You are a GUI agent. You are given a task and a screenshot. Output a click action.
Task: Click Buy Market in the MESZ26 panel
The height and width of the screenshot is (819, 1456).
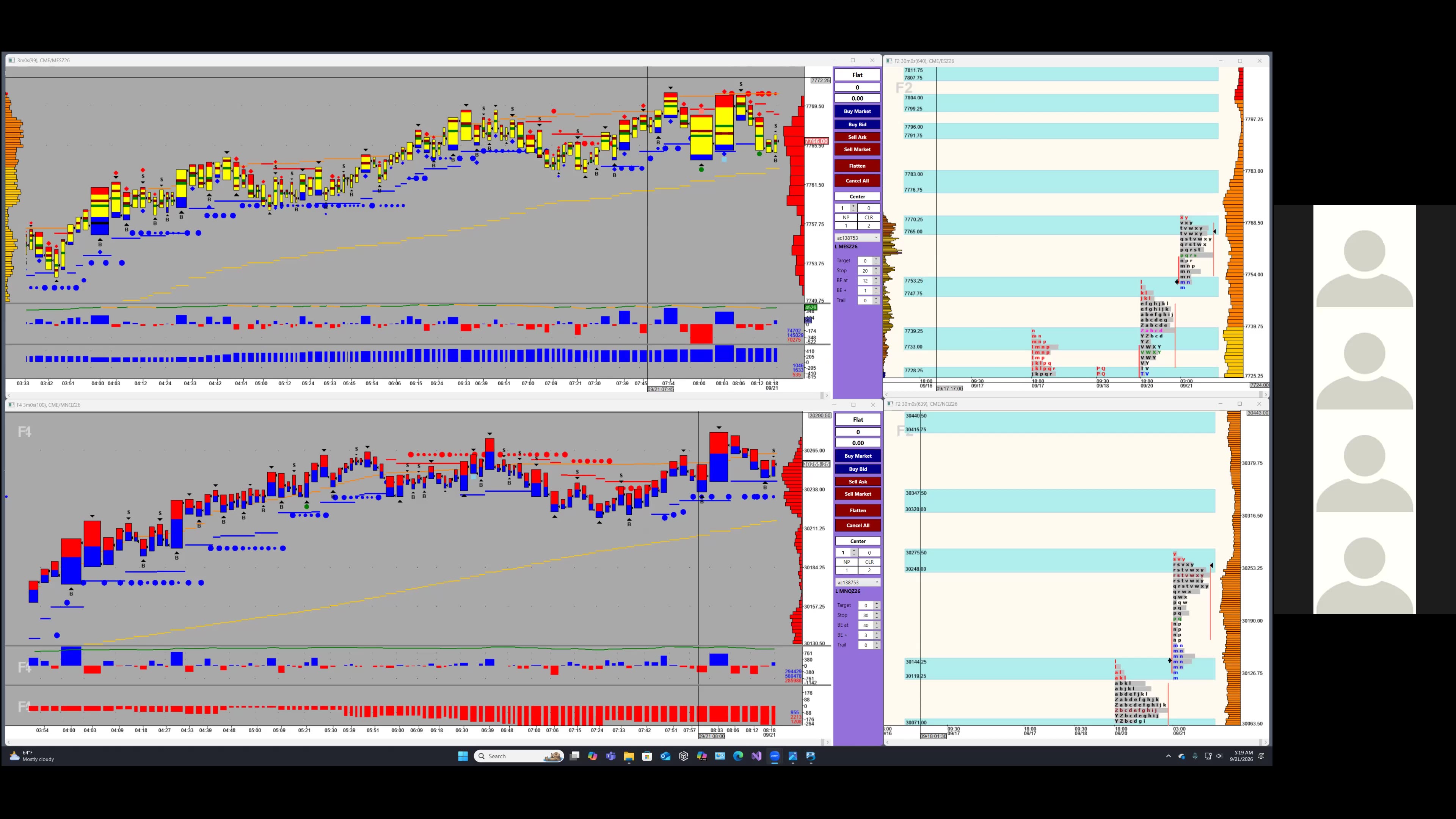(x=857, y=111)
